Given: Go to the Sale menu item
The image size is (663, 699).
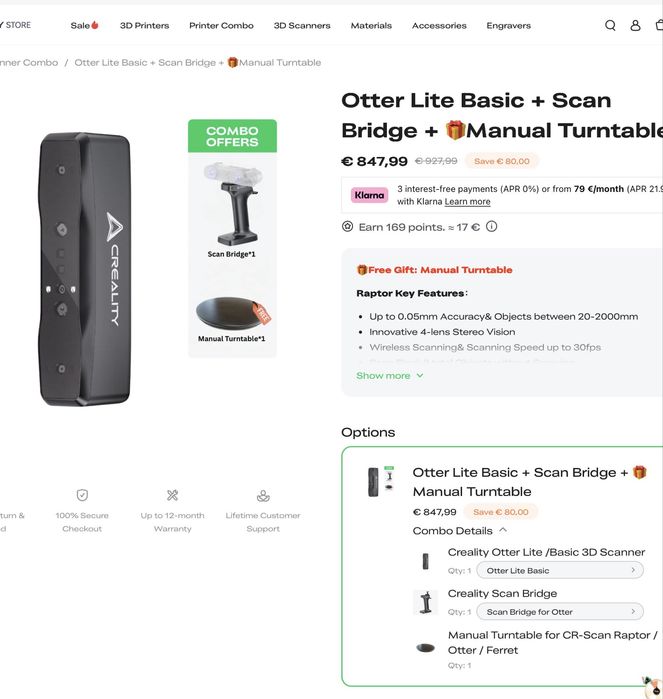Looking at the screenshot, I should click(x=84, y=25).
